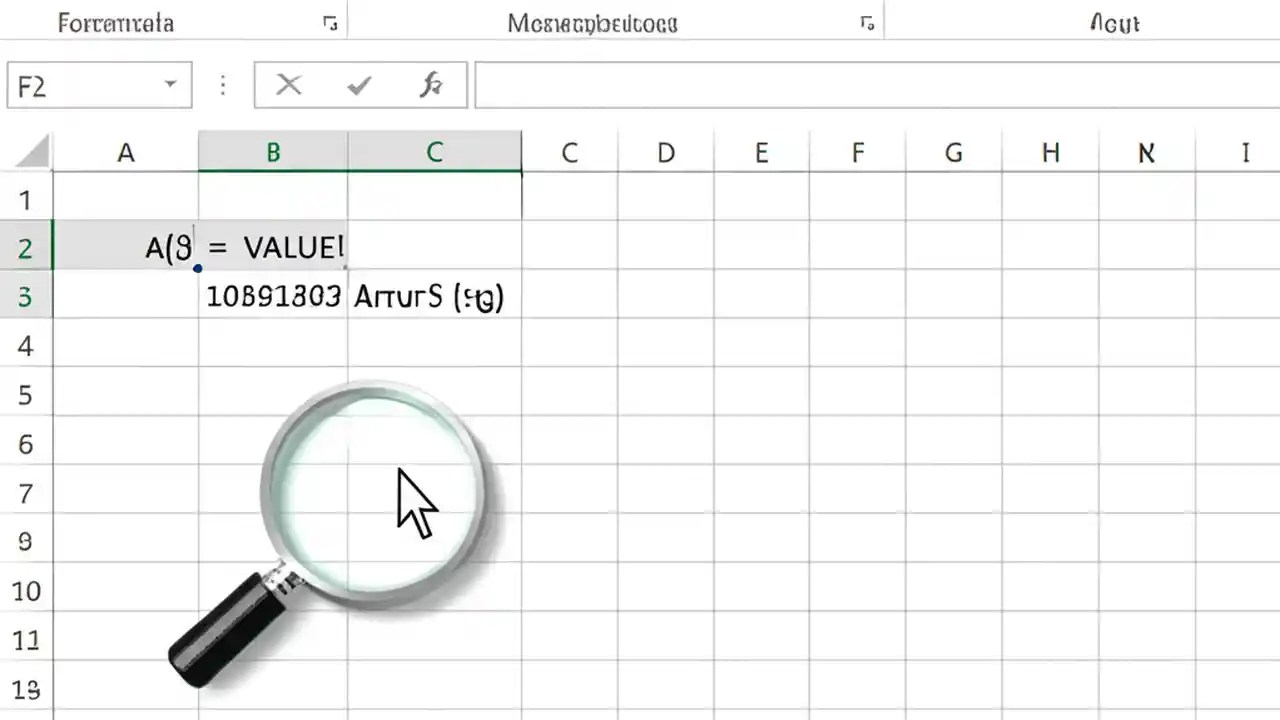Open the Name Box dropdown arrow

point(170,85)
